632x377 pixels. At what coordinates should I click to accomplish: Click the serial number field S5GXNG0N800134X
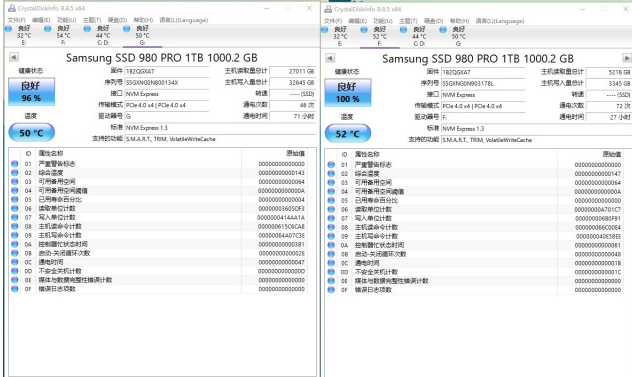point(166,82)
